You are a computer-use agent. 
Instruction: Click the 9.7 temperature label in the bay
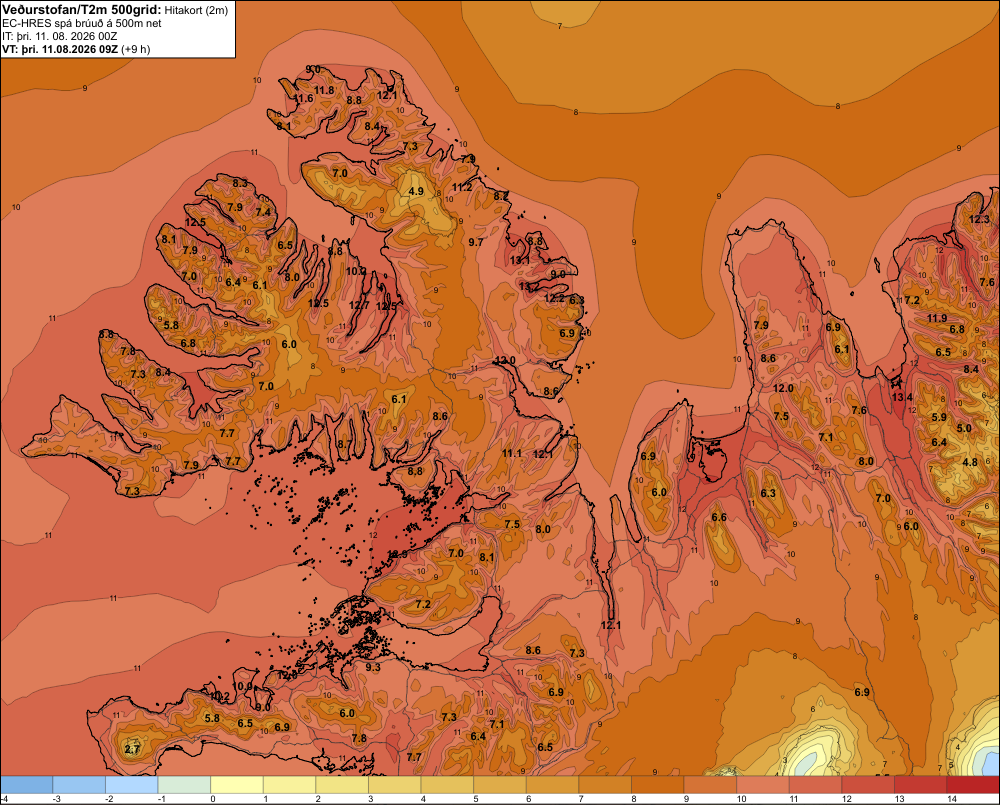click(476, 242)
